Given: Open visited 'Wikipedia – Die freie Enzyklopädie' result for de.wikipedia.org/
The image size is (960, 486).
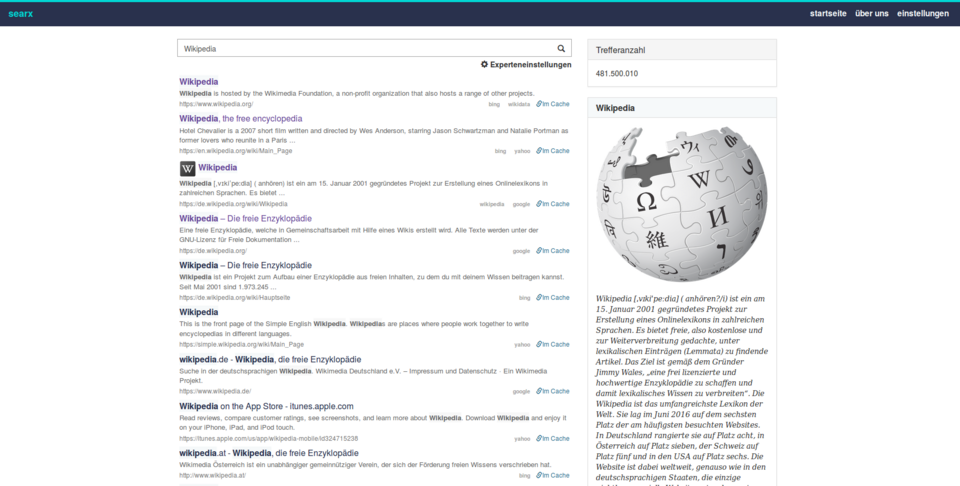Looking at the screenshot, I should (246, 219).
